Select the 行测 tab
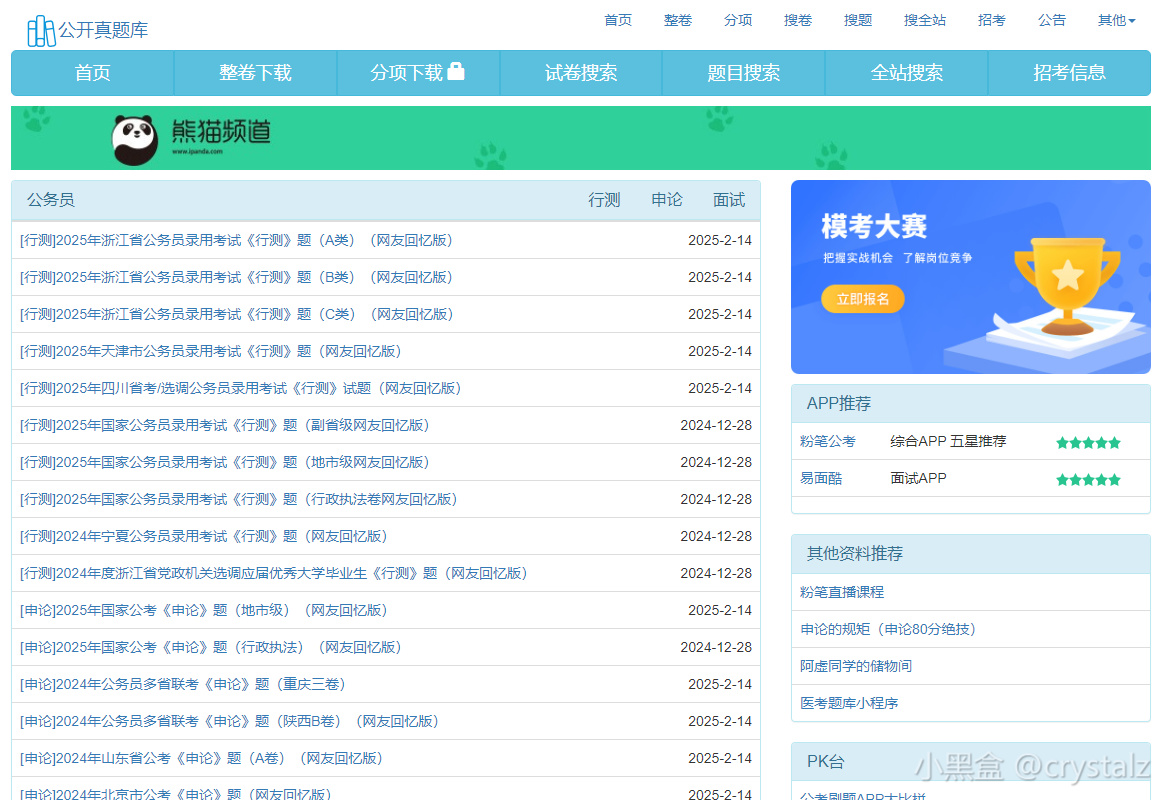The width and height of the screenshot is (1166, 800). pos(604,199)
